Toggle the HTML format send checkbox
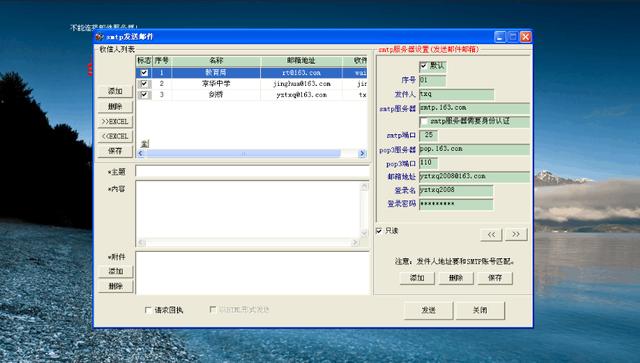Image resolution: width=640 pixels, height=363 pixels. [x=213, y=310]
